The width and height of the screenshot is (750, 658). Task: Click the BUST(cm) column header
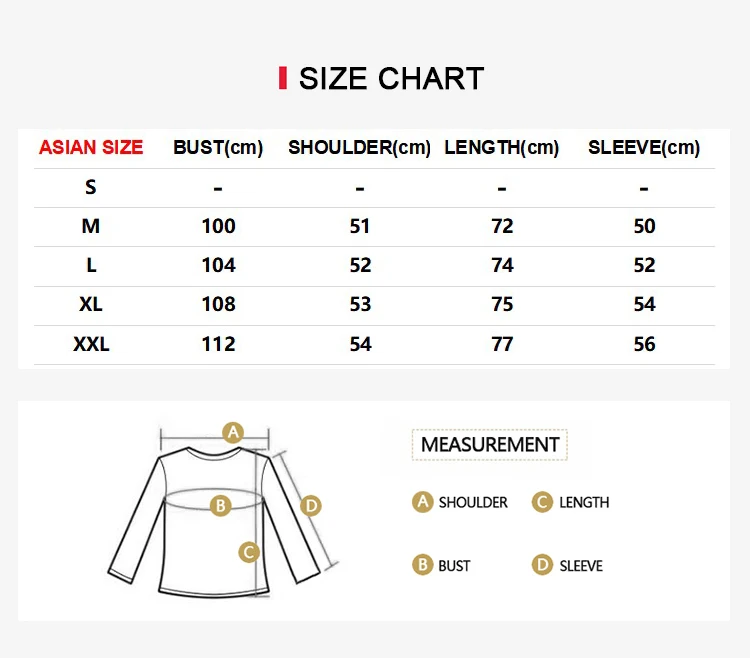pyautogui.click(x=218, y=147)
